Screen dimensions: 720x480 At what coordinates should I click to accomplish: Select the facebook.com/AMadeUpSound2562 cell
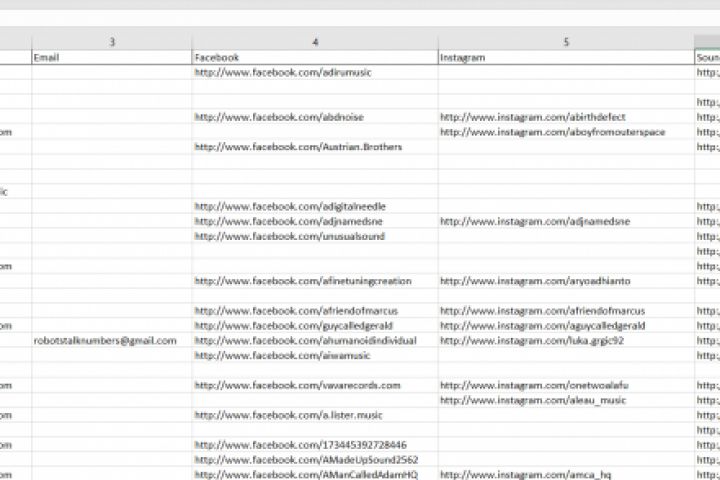point(315,460)
